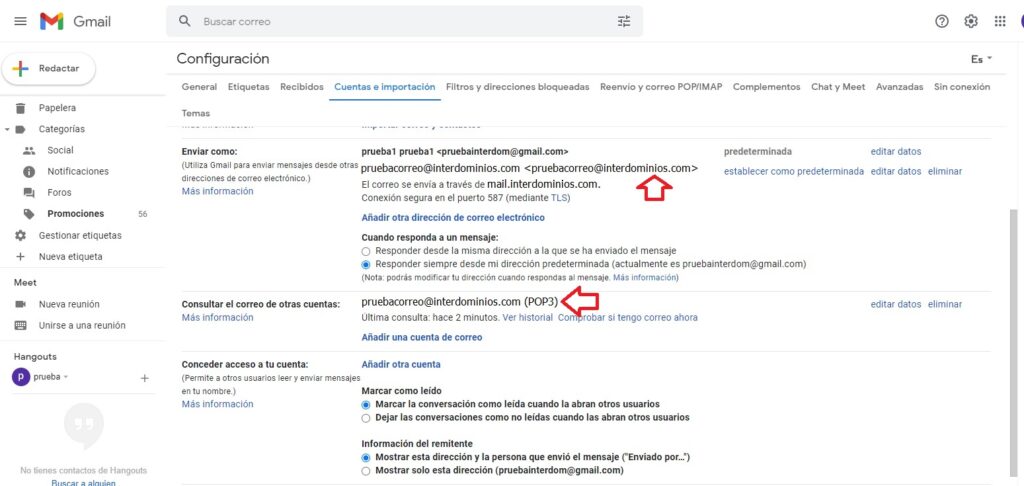
Task: Click the Categorías label icon
Action: [20, 129]
